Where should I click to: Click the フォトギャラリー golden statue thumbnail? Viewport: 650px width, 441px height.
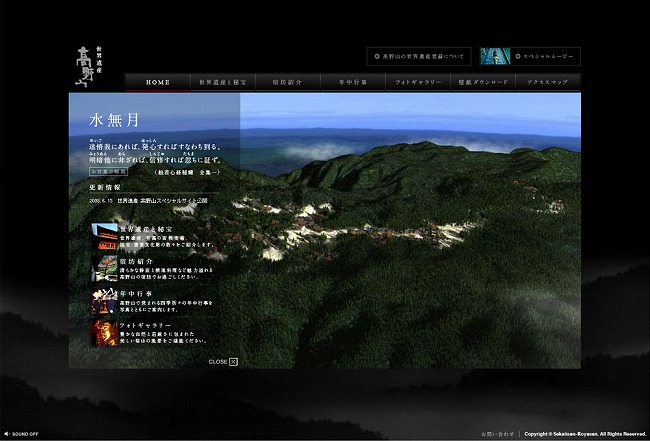(x=104, y=332)
